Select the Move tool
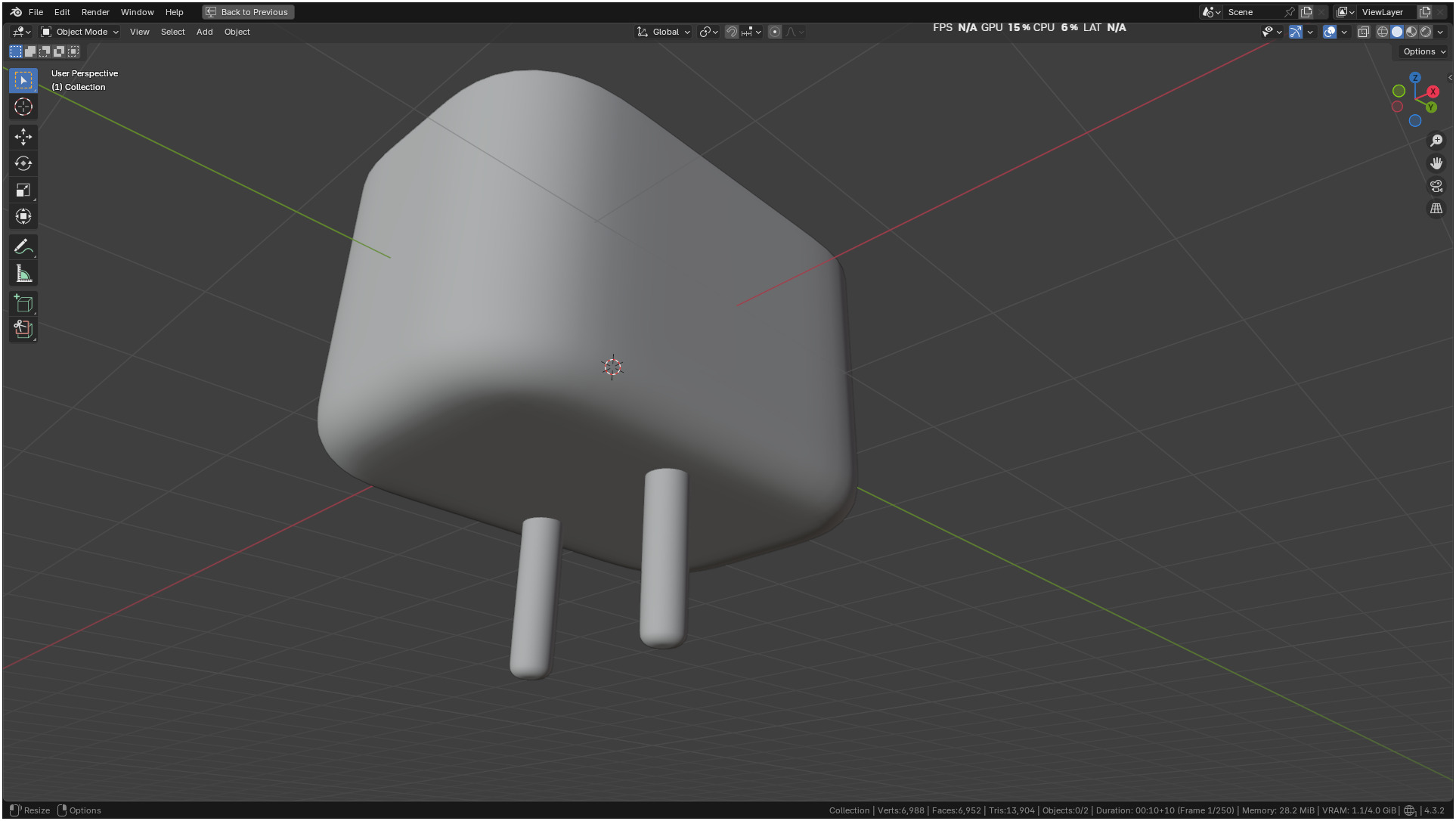Viewport: 1456px width, 821px height. [x=23, y=137]
